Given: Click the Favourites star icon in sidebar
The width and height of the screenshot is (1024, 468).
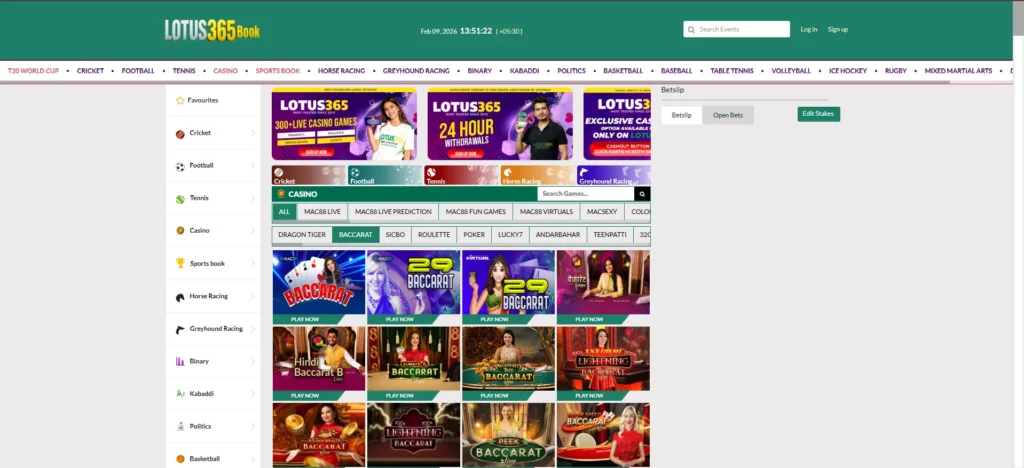Looking at the screenshot, I should coord(180,100).
